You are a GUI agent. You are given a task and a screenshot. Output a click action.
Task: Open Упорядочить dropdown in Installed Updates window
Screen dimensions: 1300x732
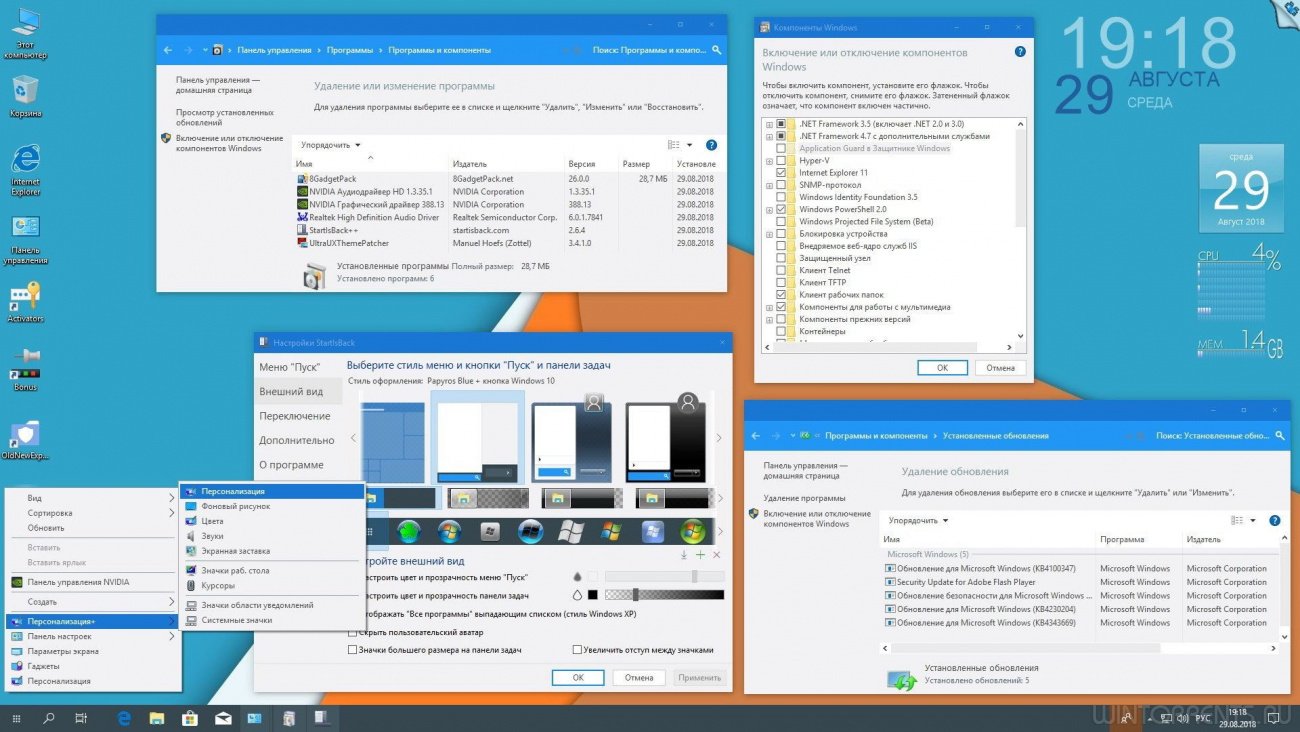(x=918, y=520)
